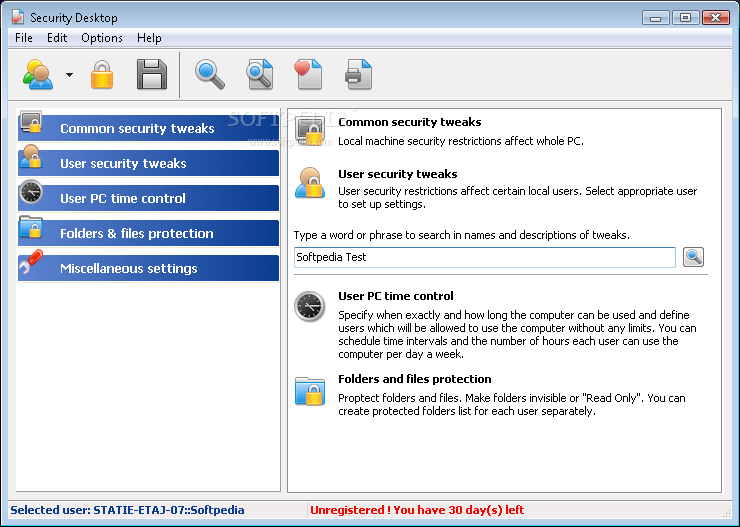740x527 pixels.
Task: Select Common security tweaks in the sidebar
Action: [x=148, y=128]
